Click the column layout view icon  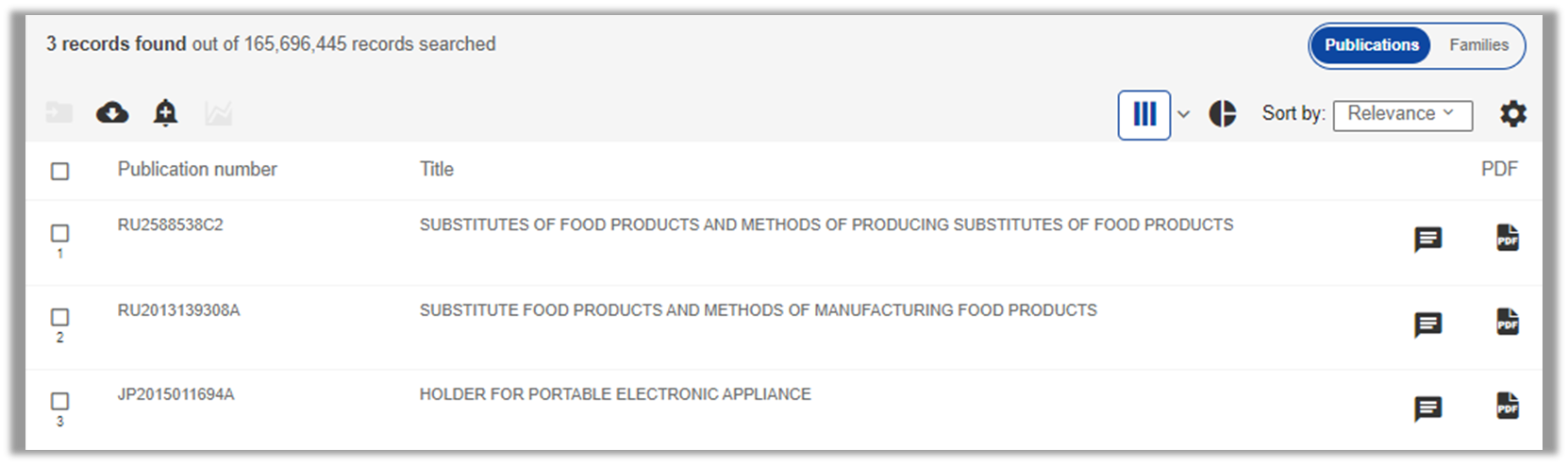[x=1144, y=115]
